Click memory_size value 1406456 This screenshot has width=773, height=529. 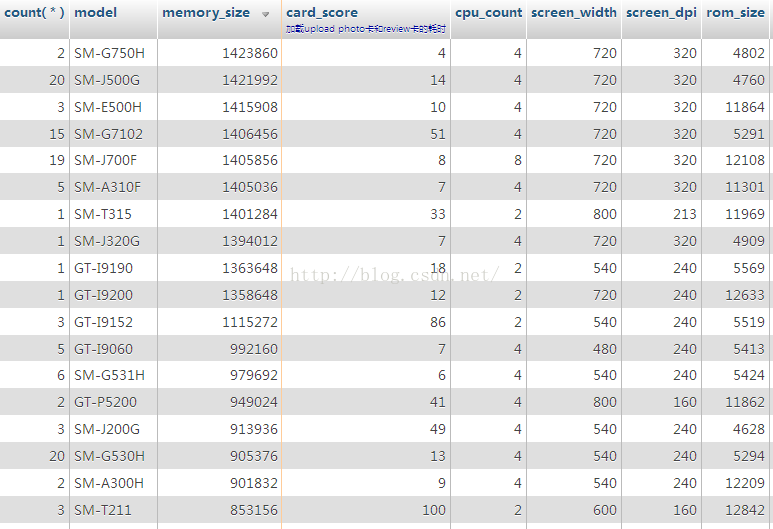tap(250, 134)
